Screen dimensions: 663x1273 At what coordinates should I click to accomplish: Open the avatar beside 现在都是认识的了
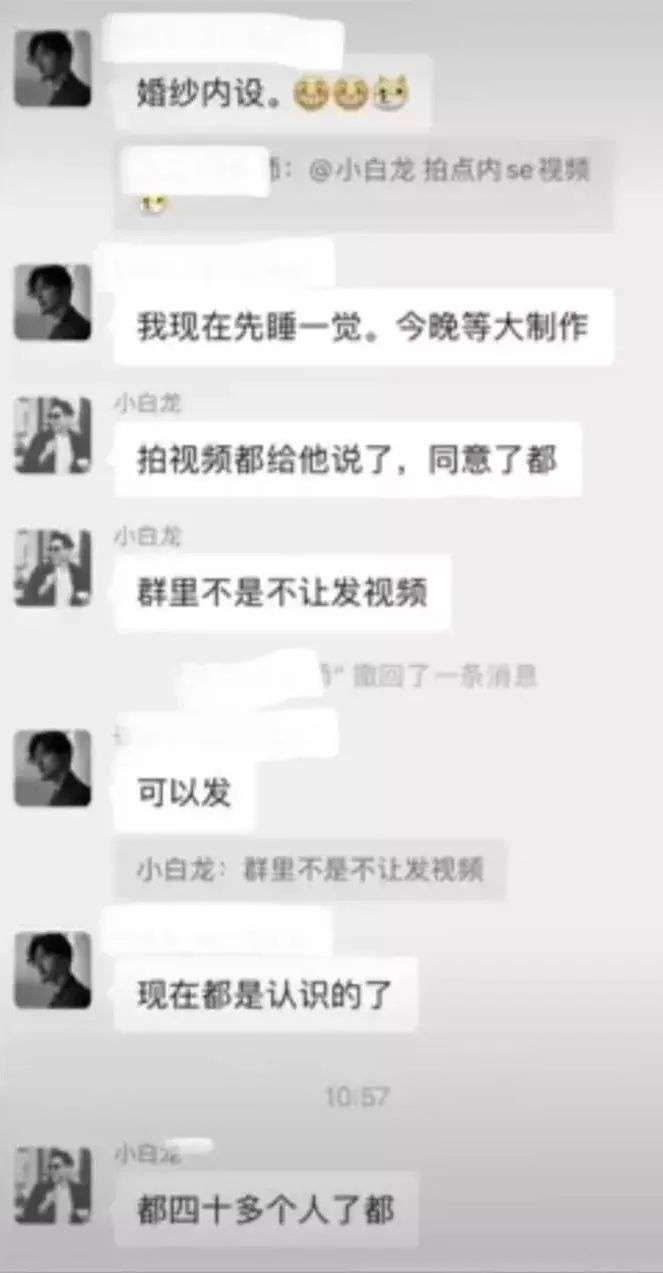coord(53,970)
